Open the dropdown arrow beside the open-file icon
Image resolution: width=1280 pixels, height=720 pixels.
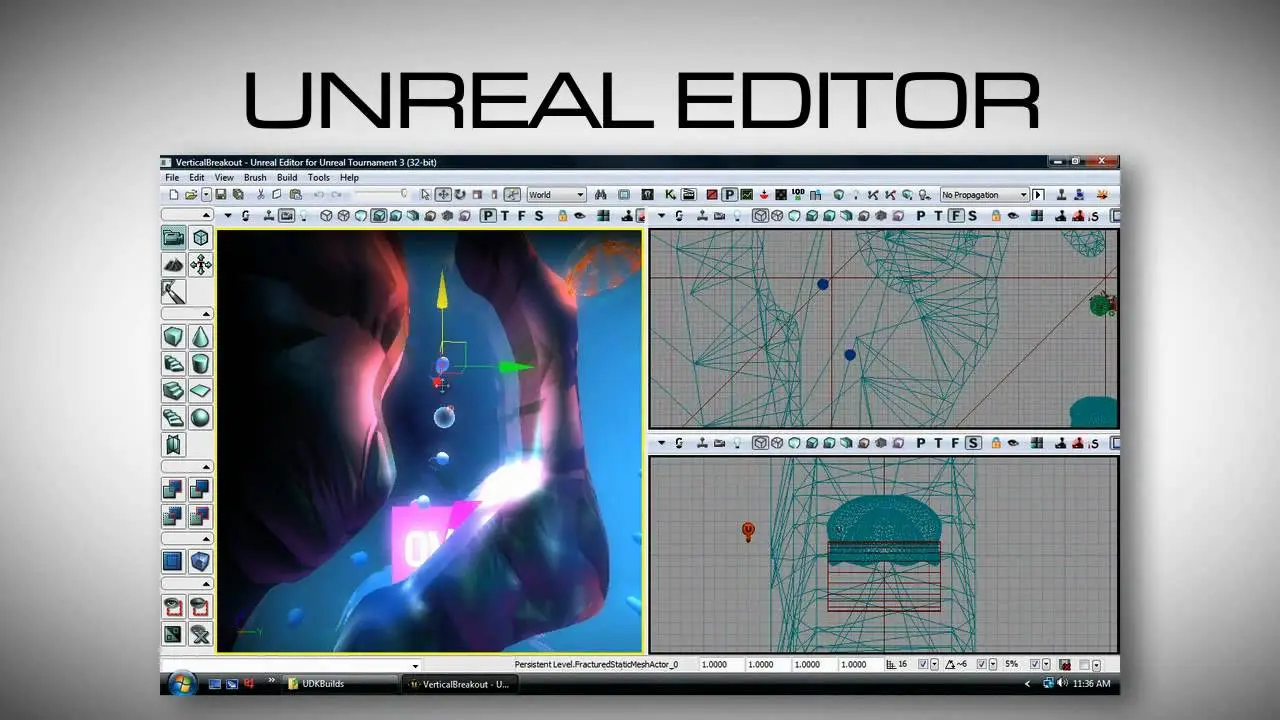(x=206, y=195)
